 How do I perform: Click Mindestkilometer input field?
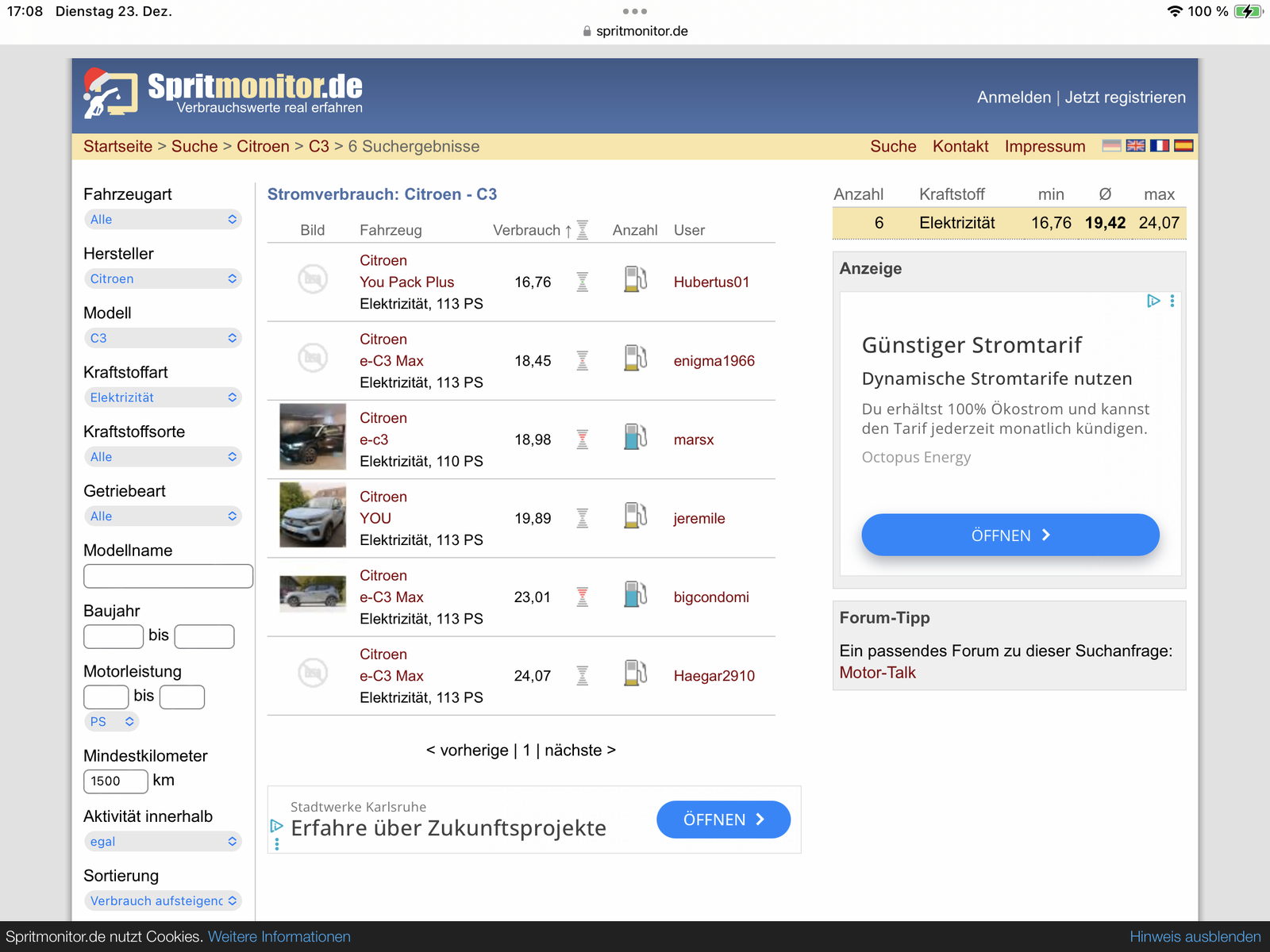point(116,781)
